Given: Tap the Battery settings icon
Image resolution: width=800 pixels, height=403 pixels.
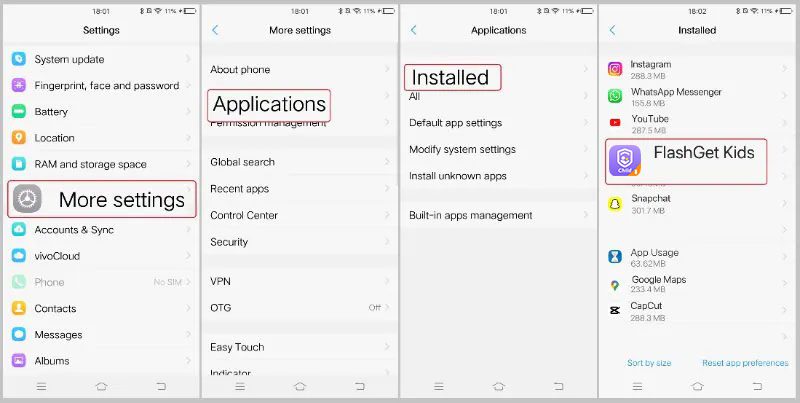Looking at the screenshot, I should point(19,111).
